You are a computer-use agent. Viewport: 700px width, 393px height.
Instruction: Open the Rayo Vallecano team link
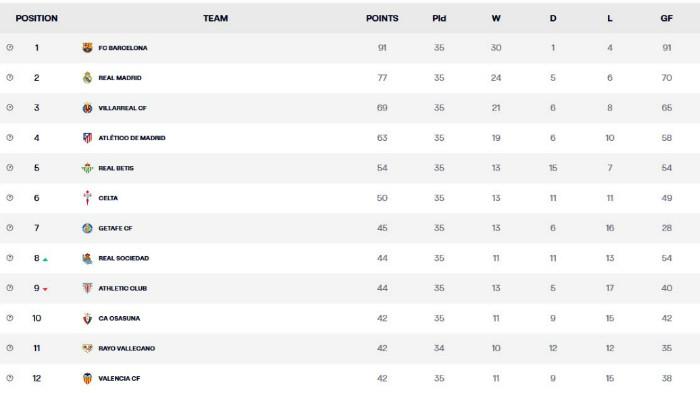coord(127,348)
